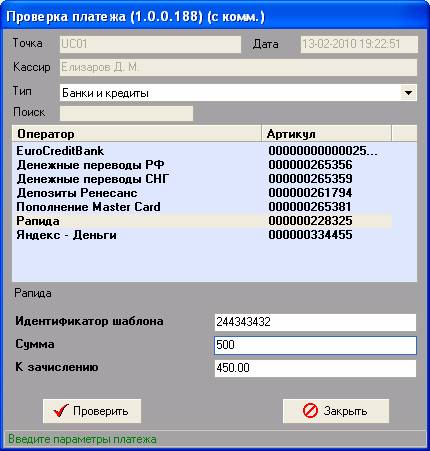The height and width of the screenshot is (451, 430).
Task: Click the Рапида label below the list
Action: (33, 293)
